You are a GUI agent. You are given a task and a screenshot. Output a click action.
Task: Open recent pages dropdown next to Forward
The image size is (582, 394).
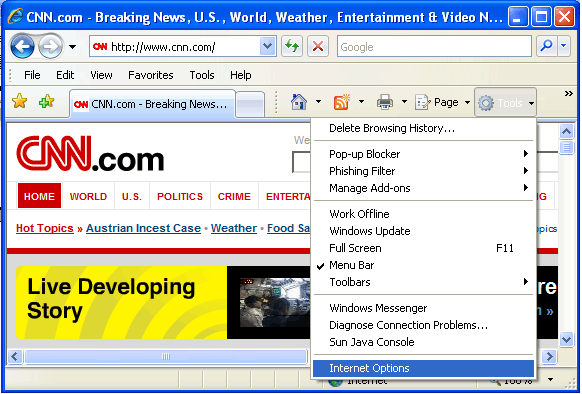[73, 47]
